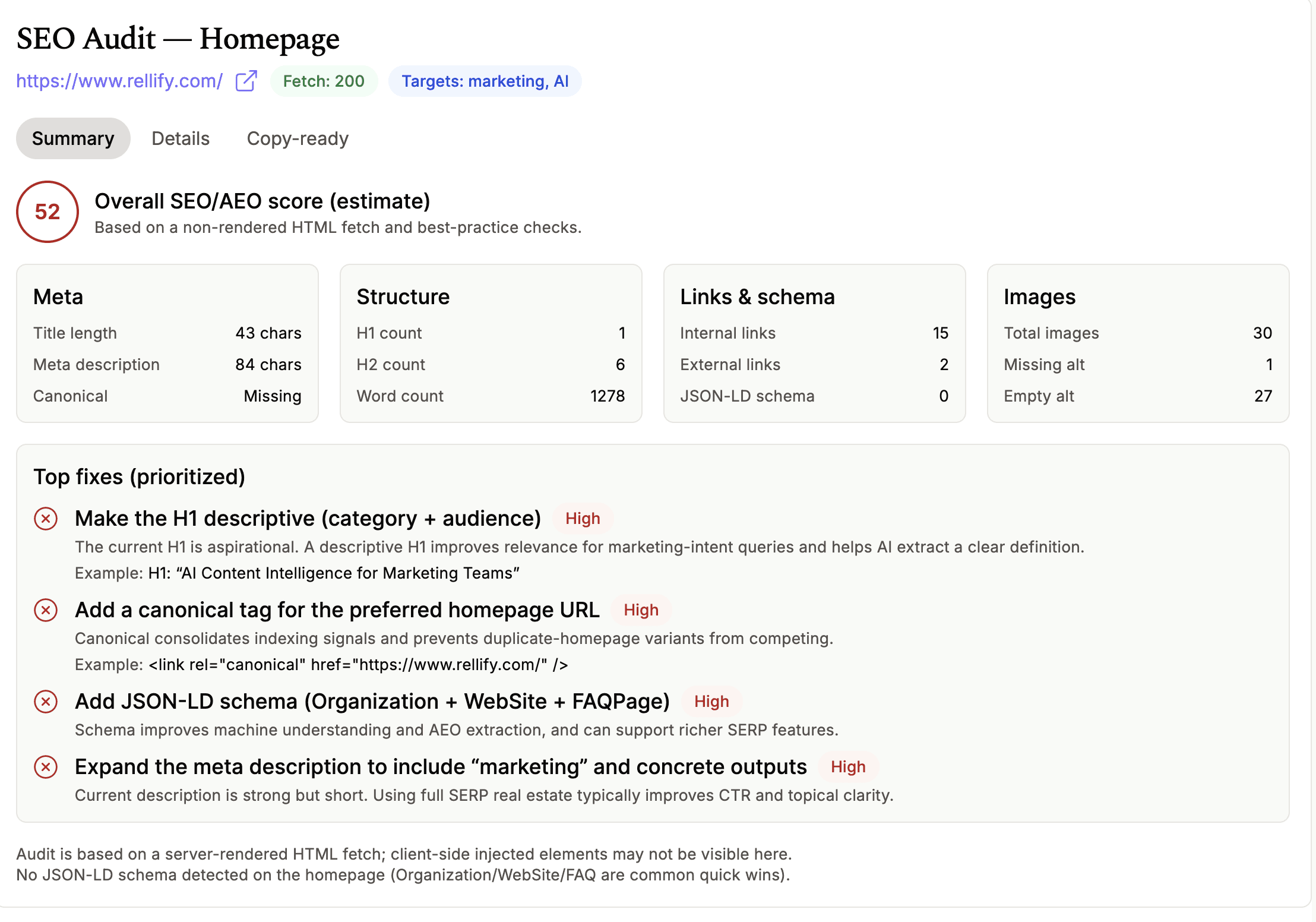Image resolution: width=1316 pixels, height=922 pixels.
Task: Click the Targets: marketing, AI badge
Action: [485, 81]
